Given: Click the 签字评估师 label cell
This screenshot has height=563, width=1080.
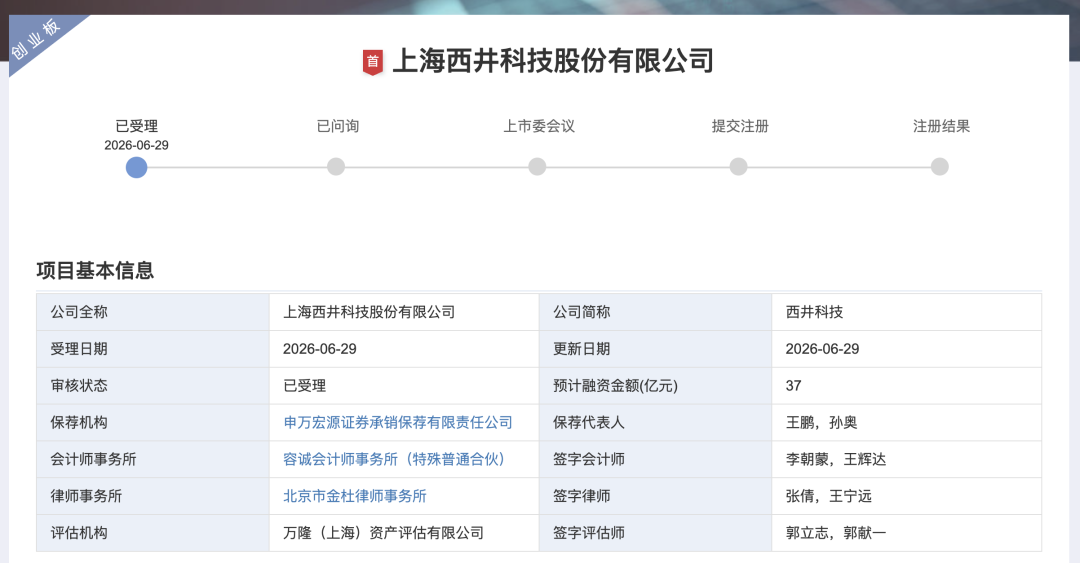Looking at the screenshot, I should (x=655, y=533).
